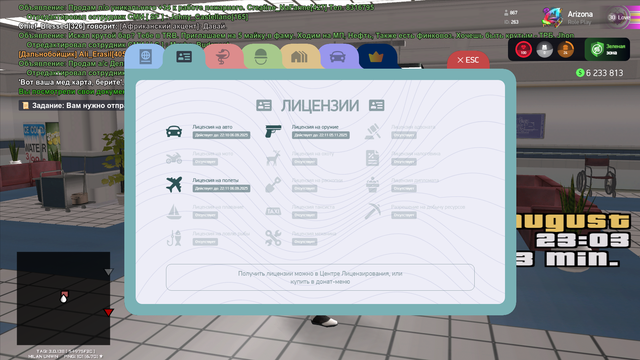Click the weapon license validity date badge
The height and width of the screenshot is (360, 640).
(320, 135)
